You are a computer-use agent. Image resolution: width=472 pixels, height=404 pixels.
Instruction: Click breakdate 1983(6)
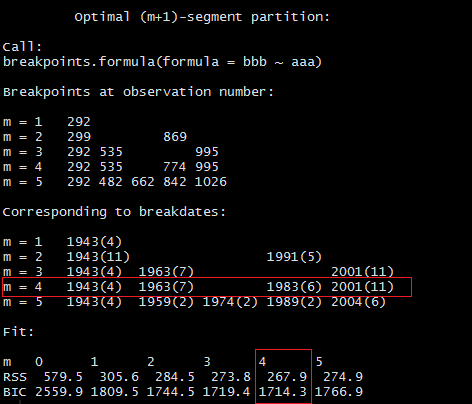294,287
